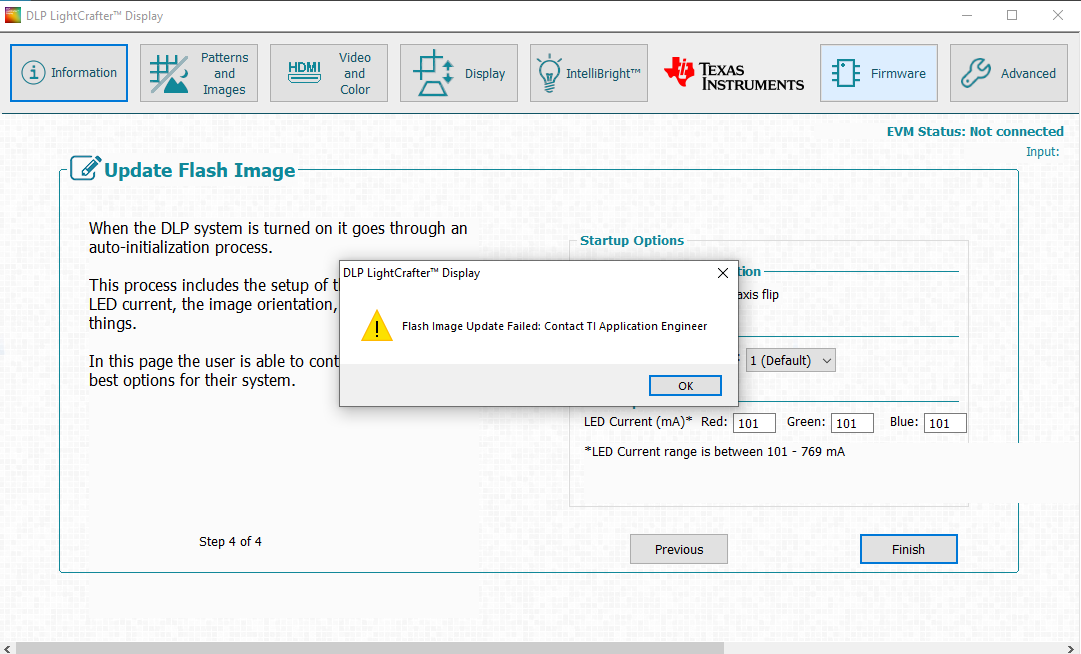Click the right arrow of the horizontal scrollbar
The image size is (1081, 654).
coord(1072,648)
